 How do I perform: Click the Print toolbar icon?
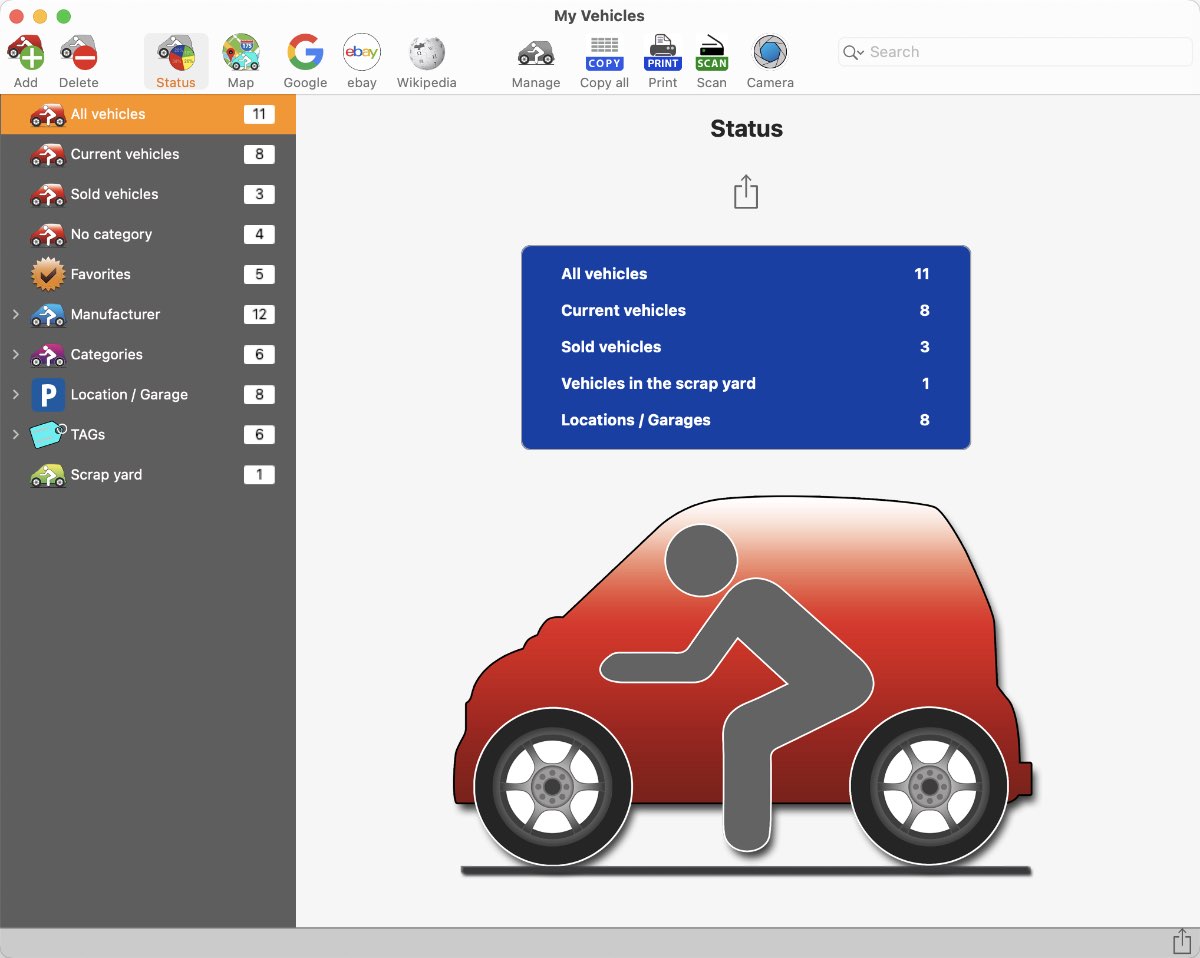click(x=663, y=52)
